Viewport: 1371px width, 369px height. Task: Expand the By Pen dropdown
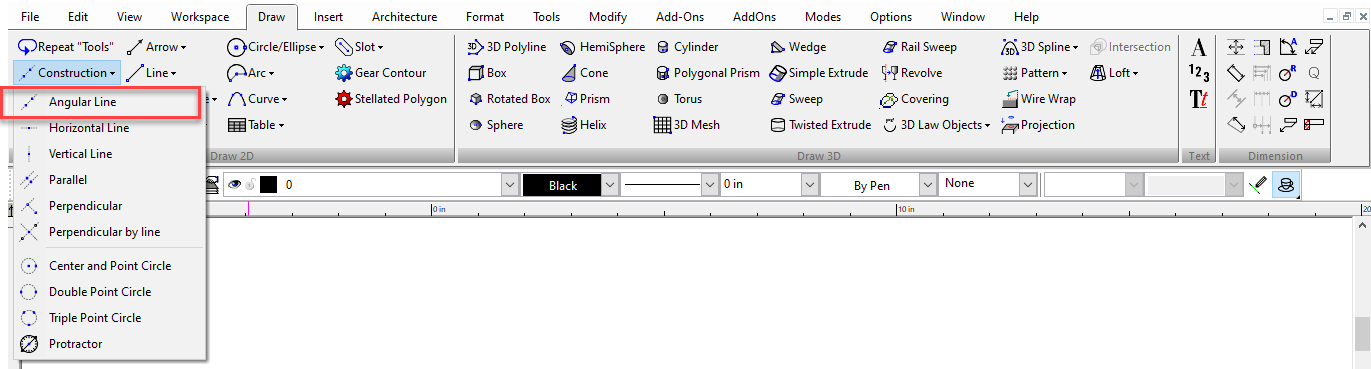coord(878,185)
